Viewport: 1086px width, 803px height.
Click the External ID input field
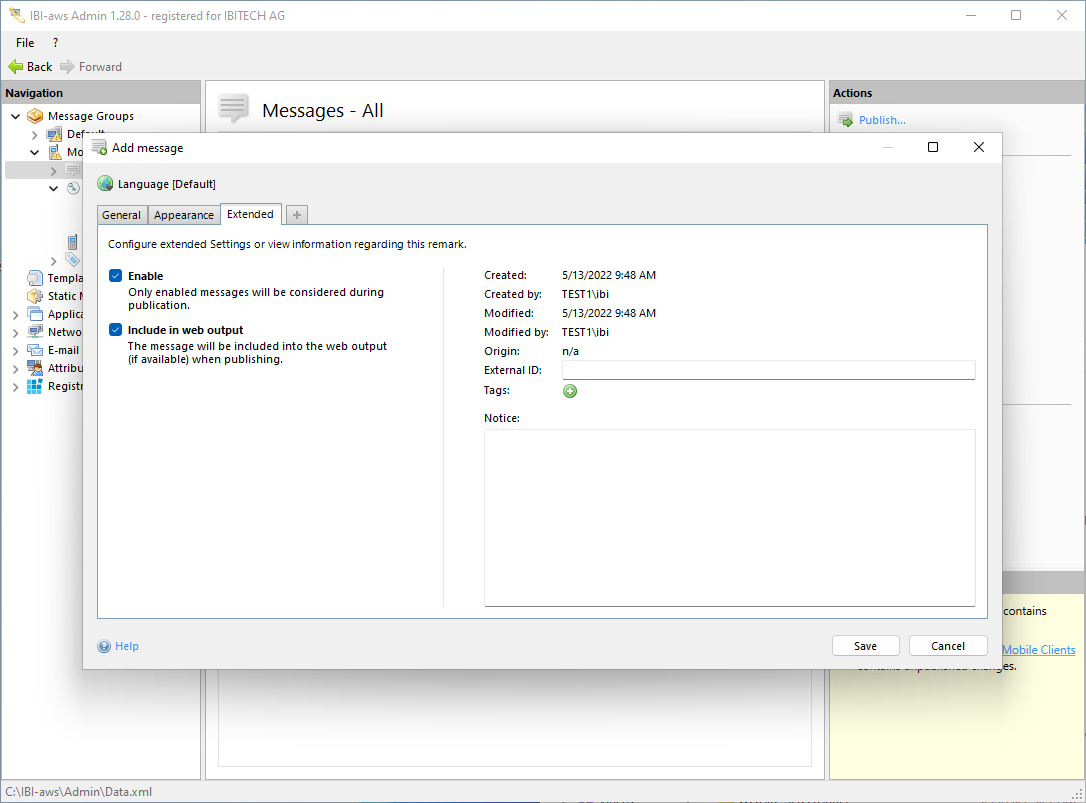click(x=768, y=370)
